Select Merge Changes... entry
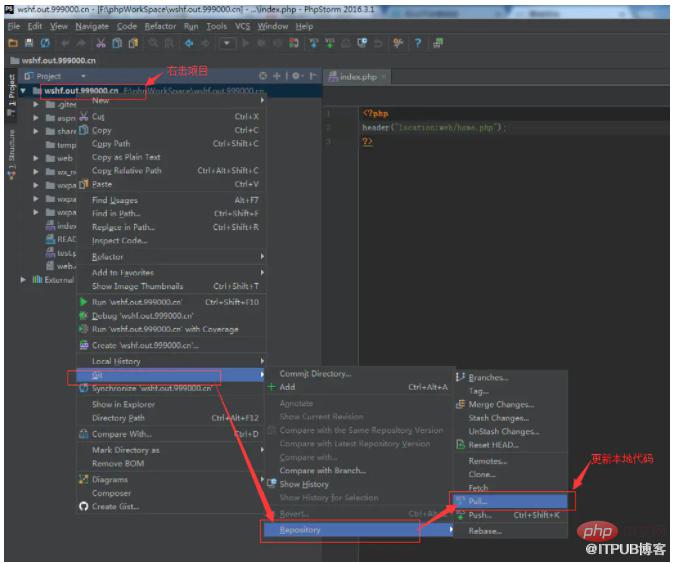676x564 pixels. coord(511,404)
